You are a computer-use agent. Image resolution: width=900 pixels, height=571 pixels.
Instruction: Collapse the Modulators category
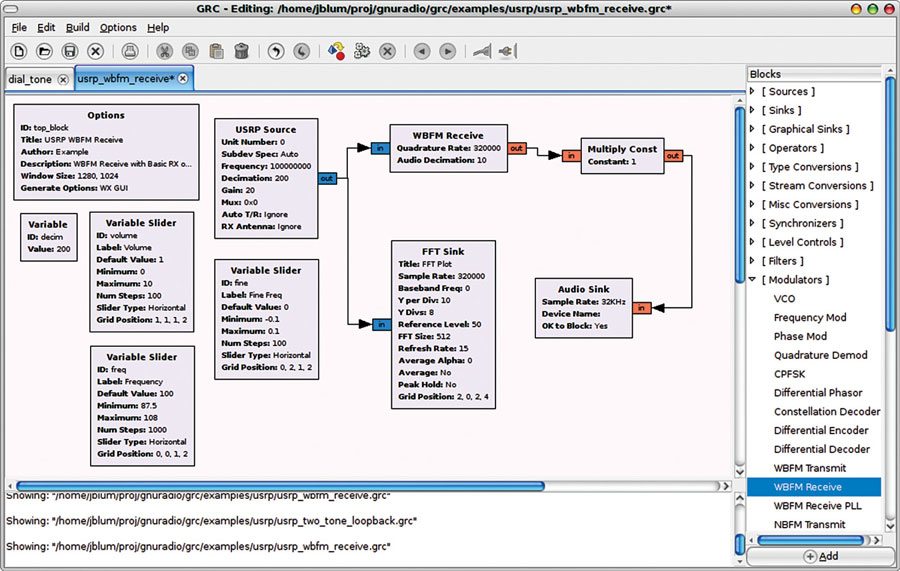click(753, 280)
